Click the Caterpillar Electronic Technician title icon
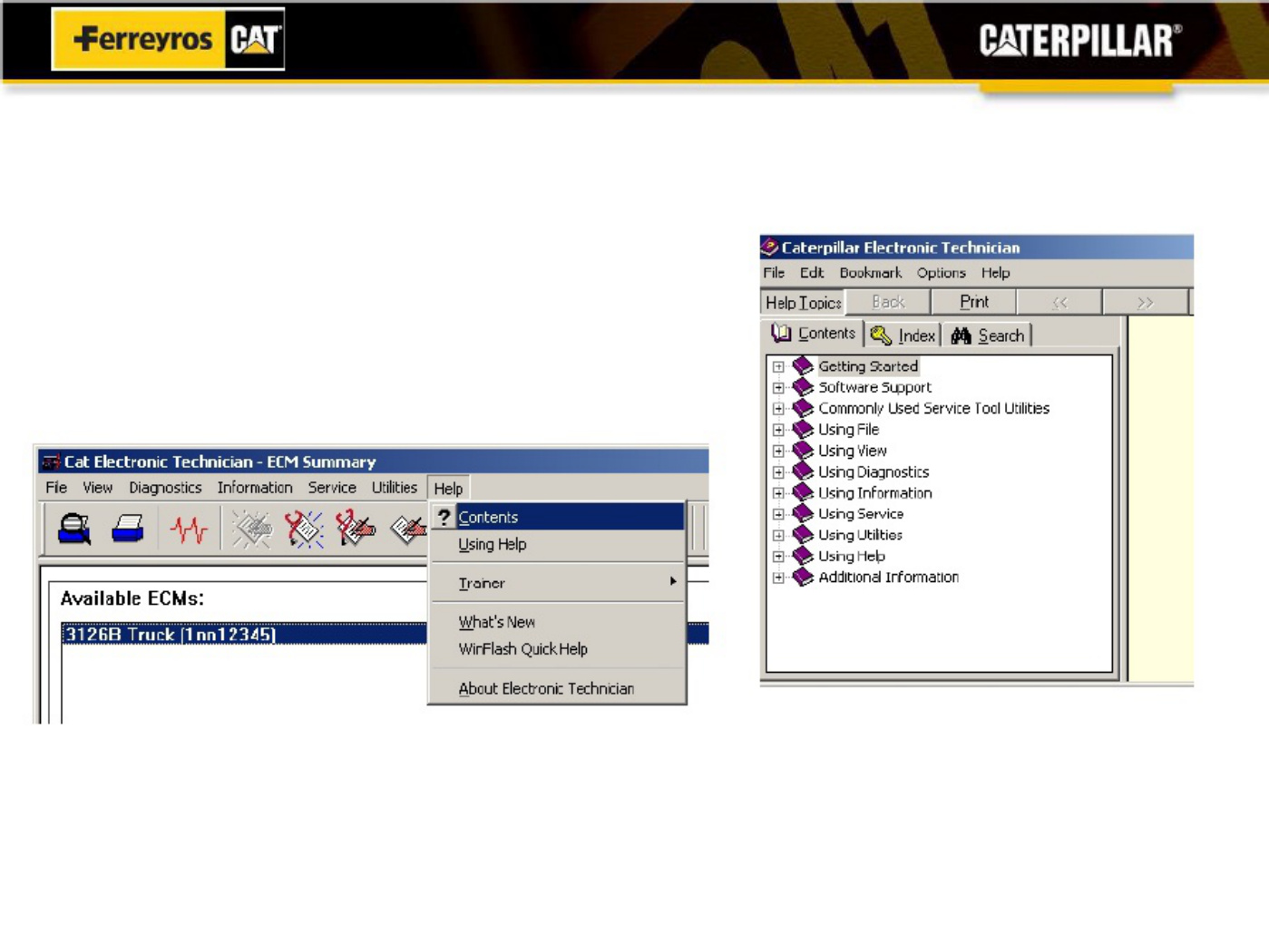The height and width of the screenshot is (952, 1269). coord(770,247)
